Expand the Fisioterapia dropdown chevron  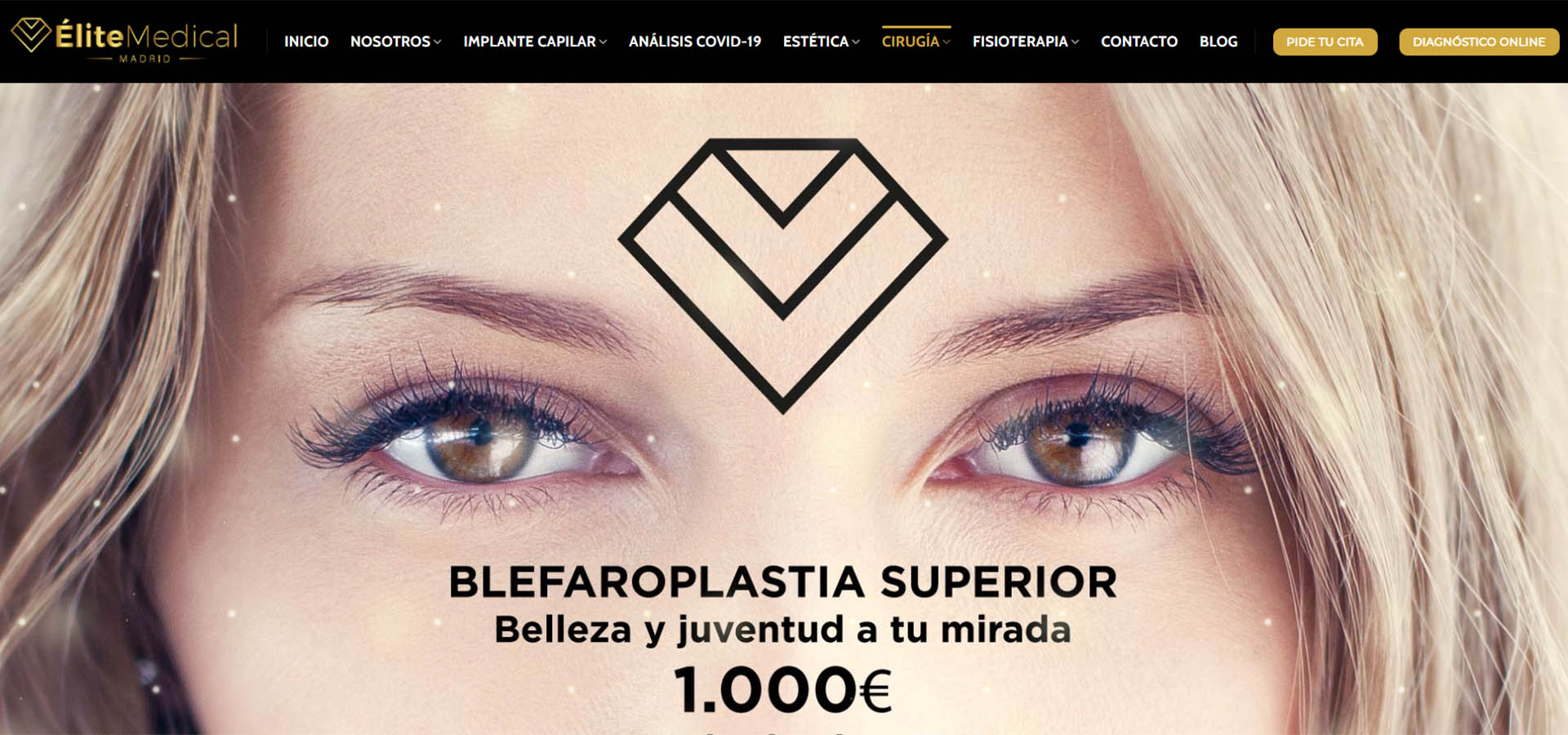click(1075, 42)
